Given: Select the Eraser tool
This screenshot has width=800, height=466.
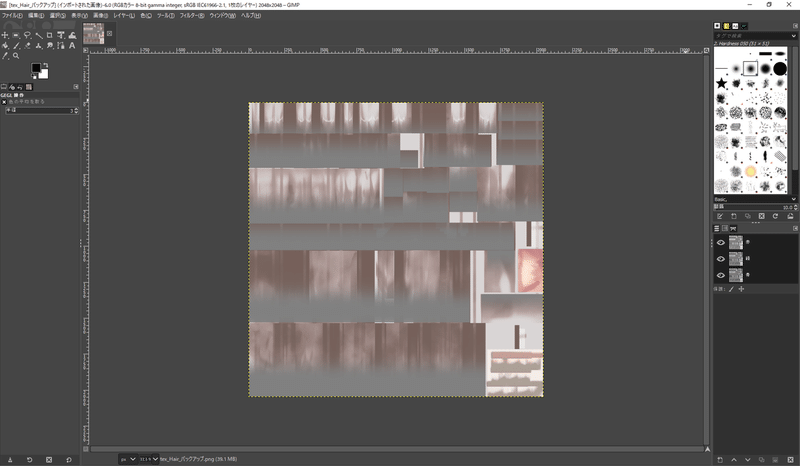Looking at the screenshot, I should (28, 46).
